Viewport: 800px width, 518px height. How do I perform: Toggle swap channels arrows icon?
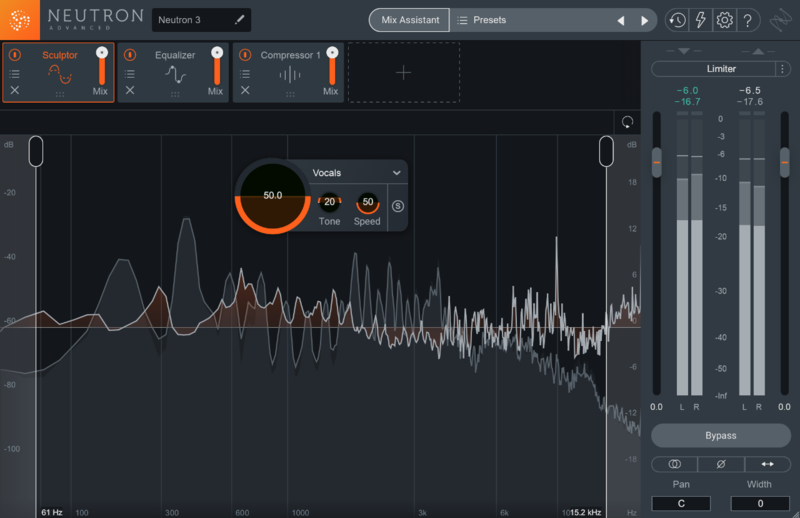[x=767, y=464]
